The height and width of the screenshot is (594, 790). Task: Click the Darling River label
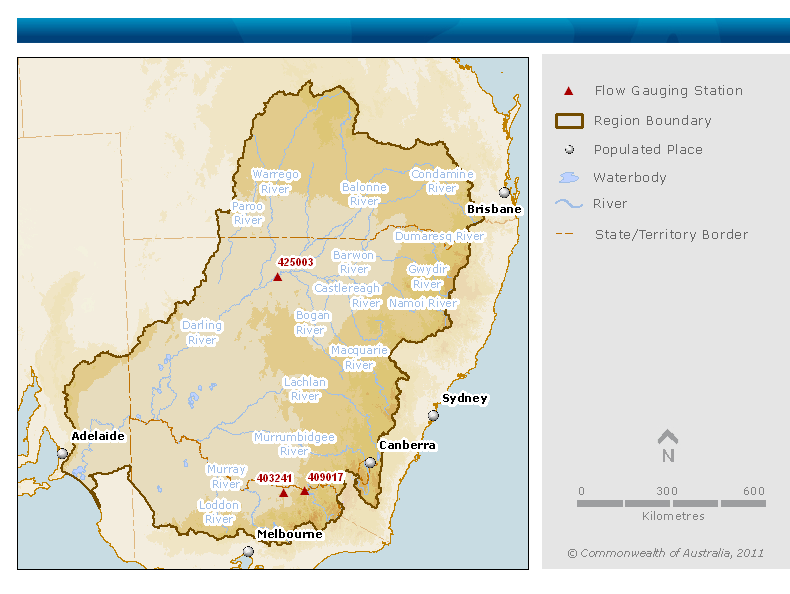click(202, 333)
